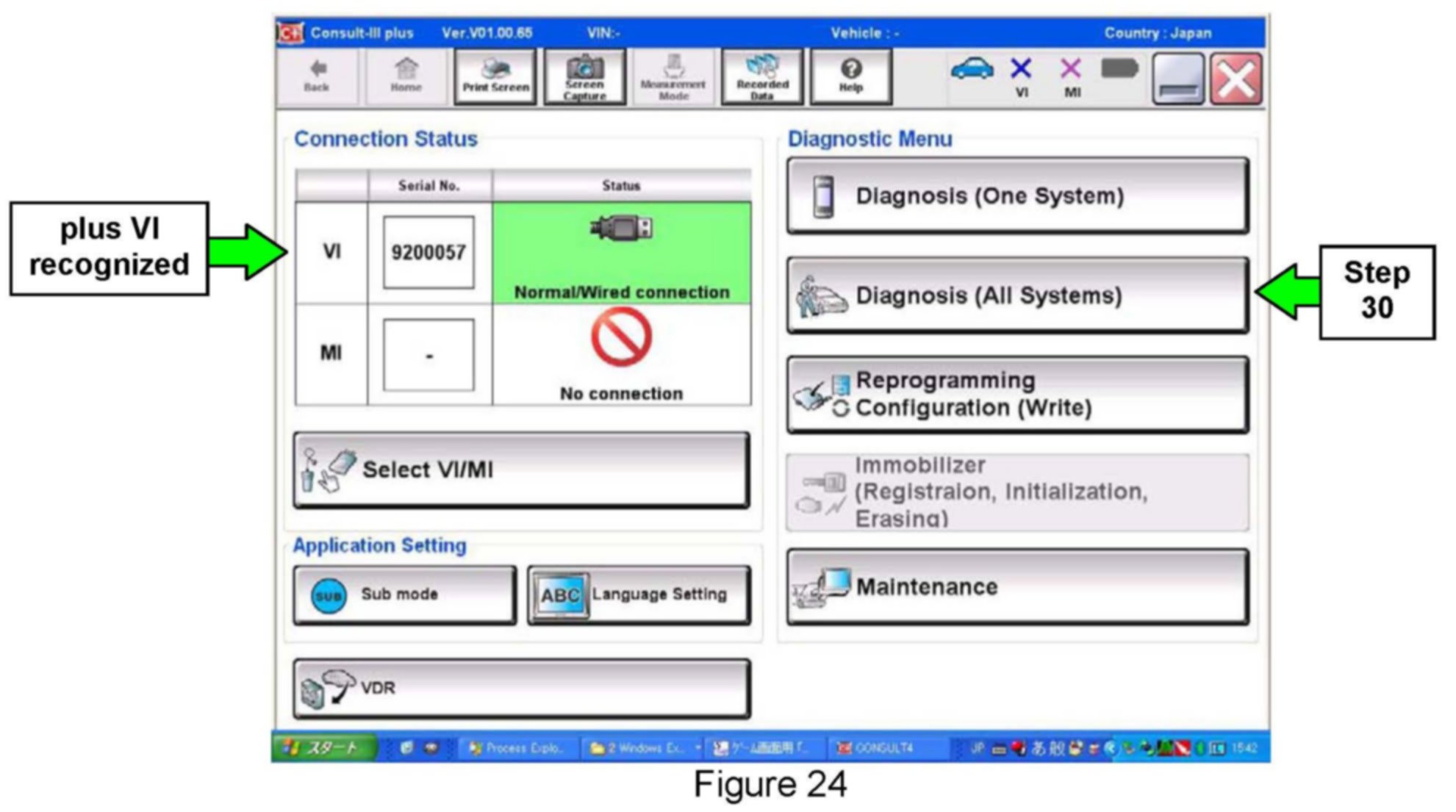Open Diagnosis (One System)
Screen dimensions: 1456x812
click(1017, 196)
